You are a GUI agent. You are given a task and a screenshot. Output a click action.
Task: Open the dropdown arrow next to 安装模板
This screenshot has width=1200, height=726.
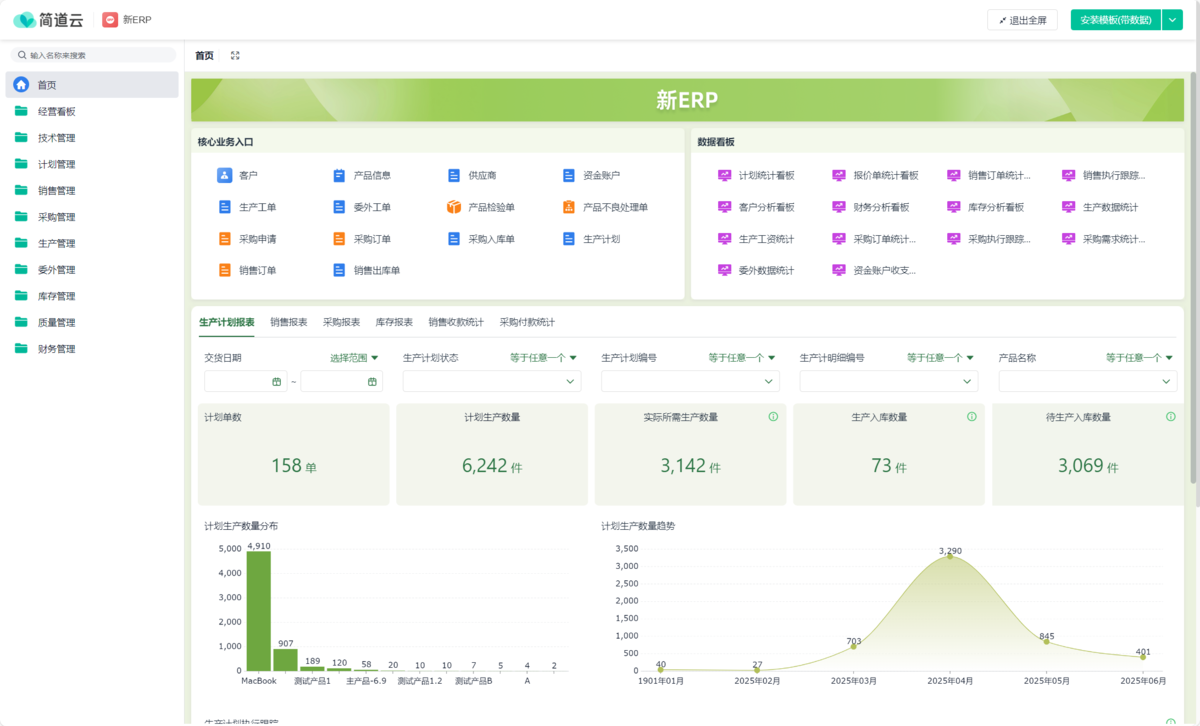(1172, 20)
